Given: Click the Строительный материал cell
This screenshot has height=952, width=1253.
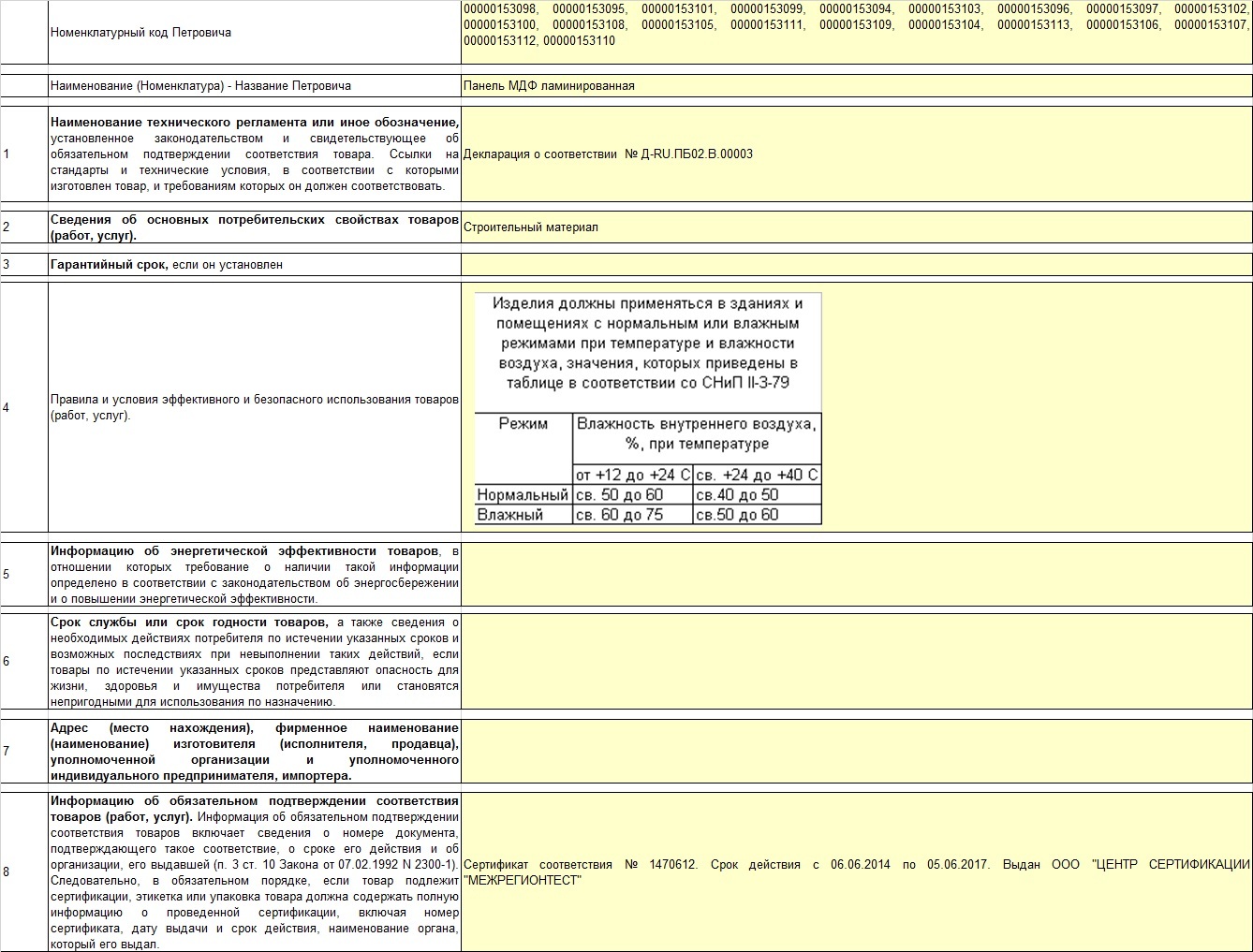Looking at the screenshot, I should pyautogui.click(x=856, y=227).
